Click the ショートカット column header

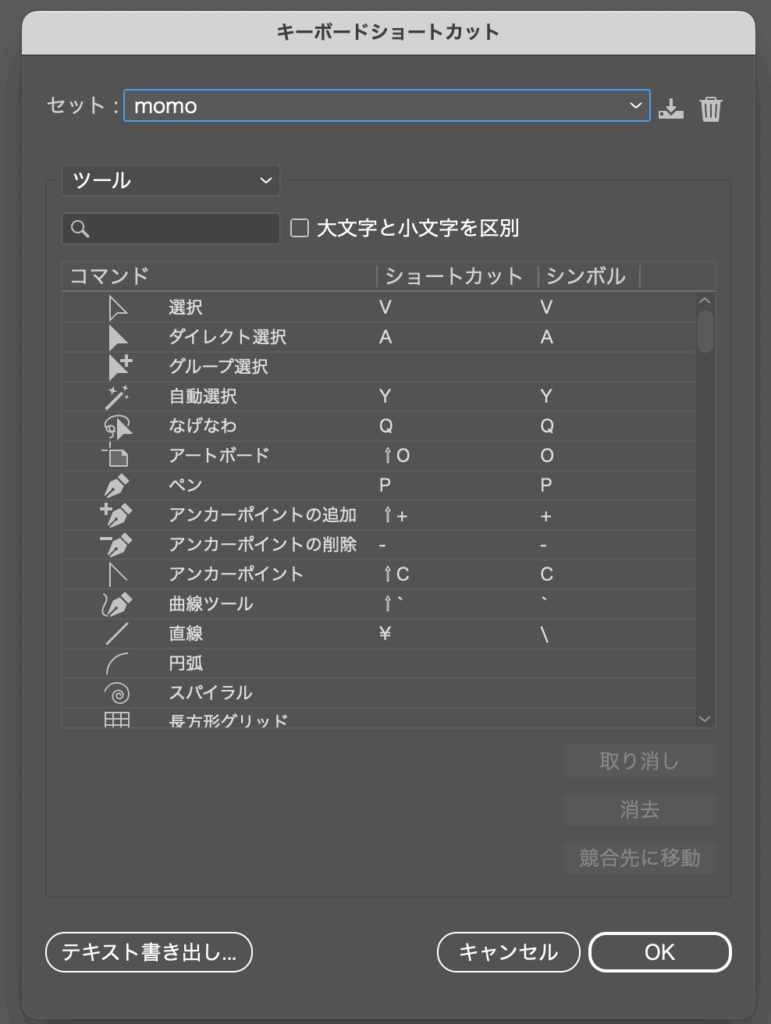(454, 276)
